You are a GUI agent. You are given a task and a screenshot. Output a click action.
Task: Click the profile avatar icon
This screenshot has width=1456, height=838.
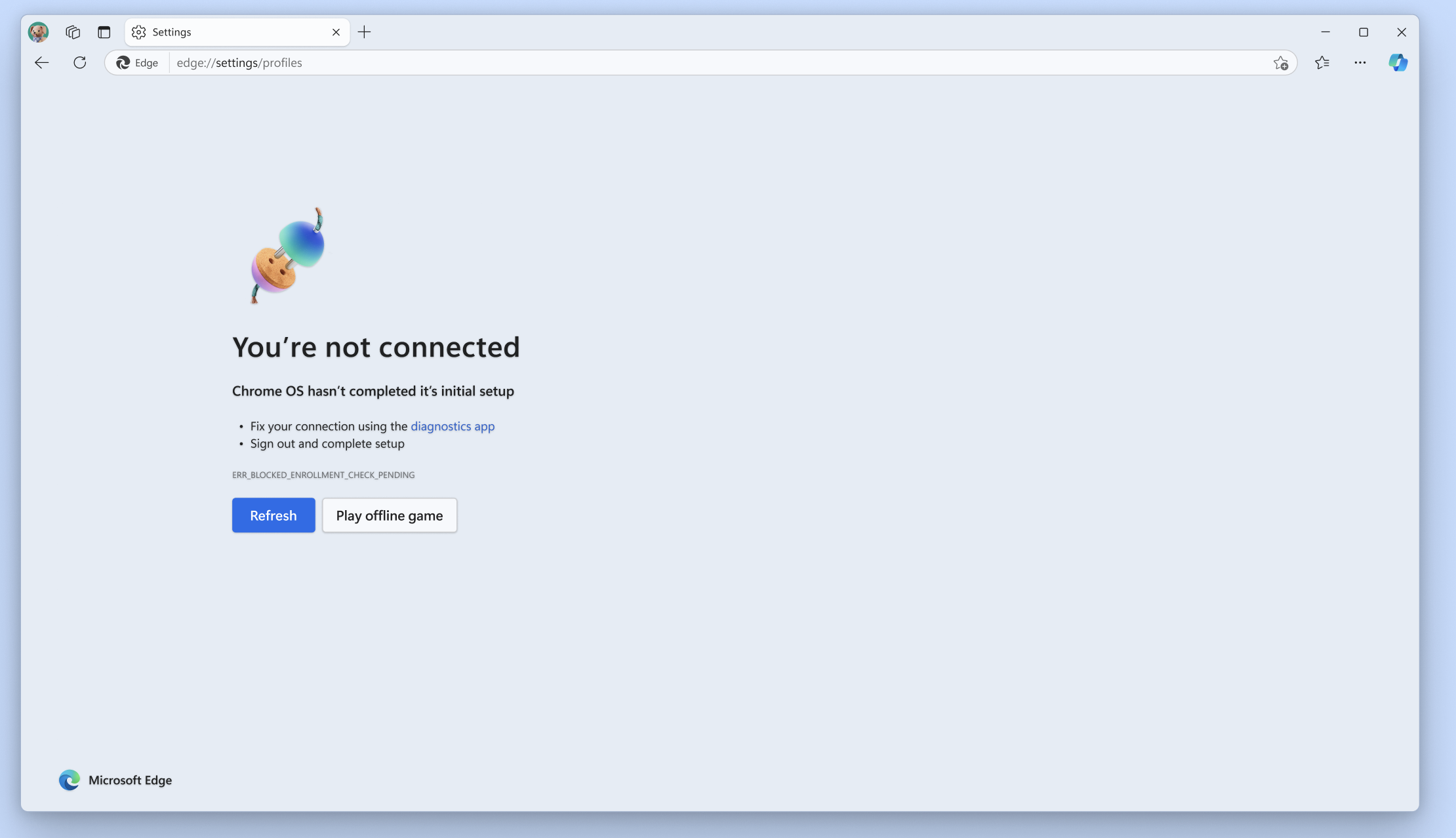(39, 32)
